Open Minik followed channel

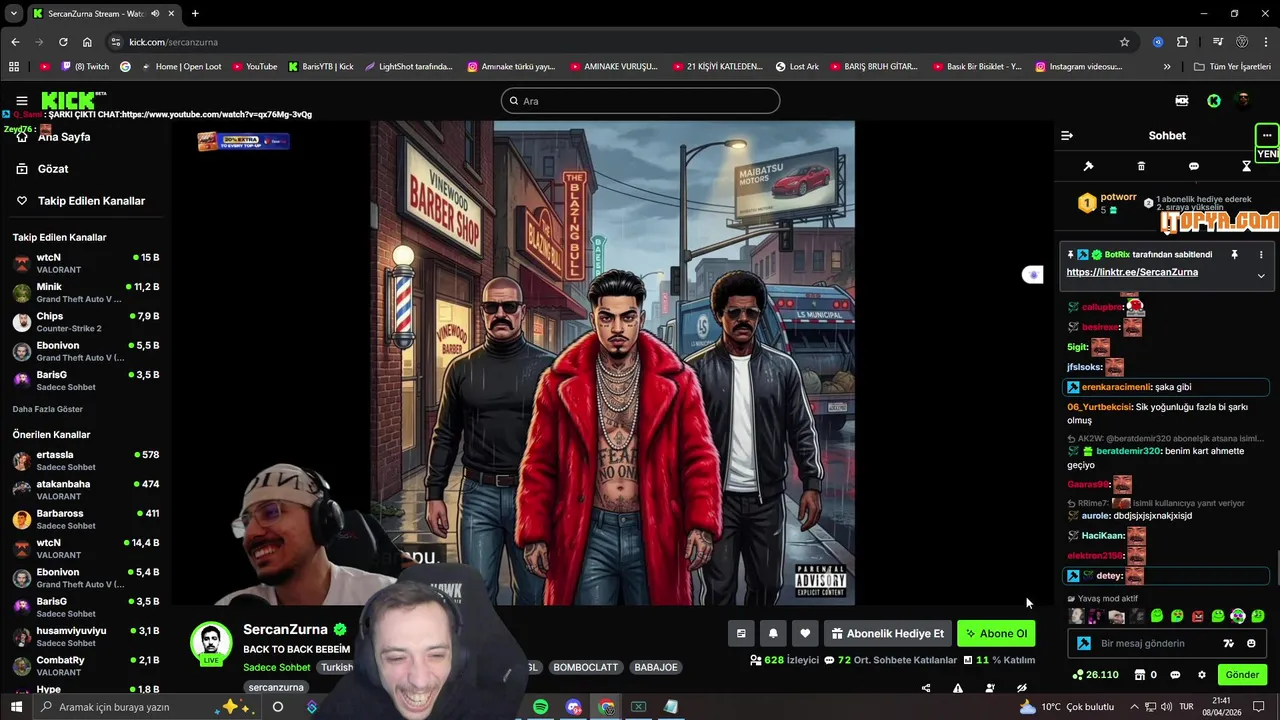[86, 293]
